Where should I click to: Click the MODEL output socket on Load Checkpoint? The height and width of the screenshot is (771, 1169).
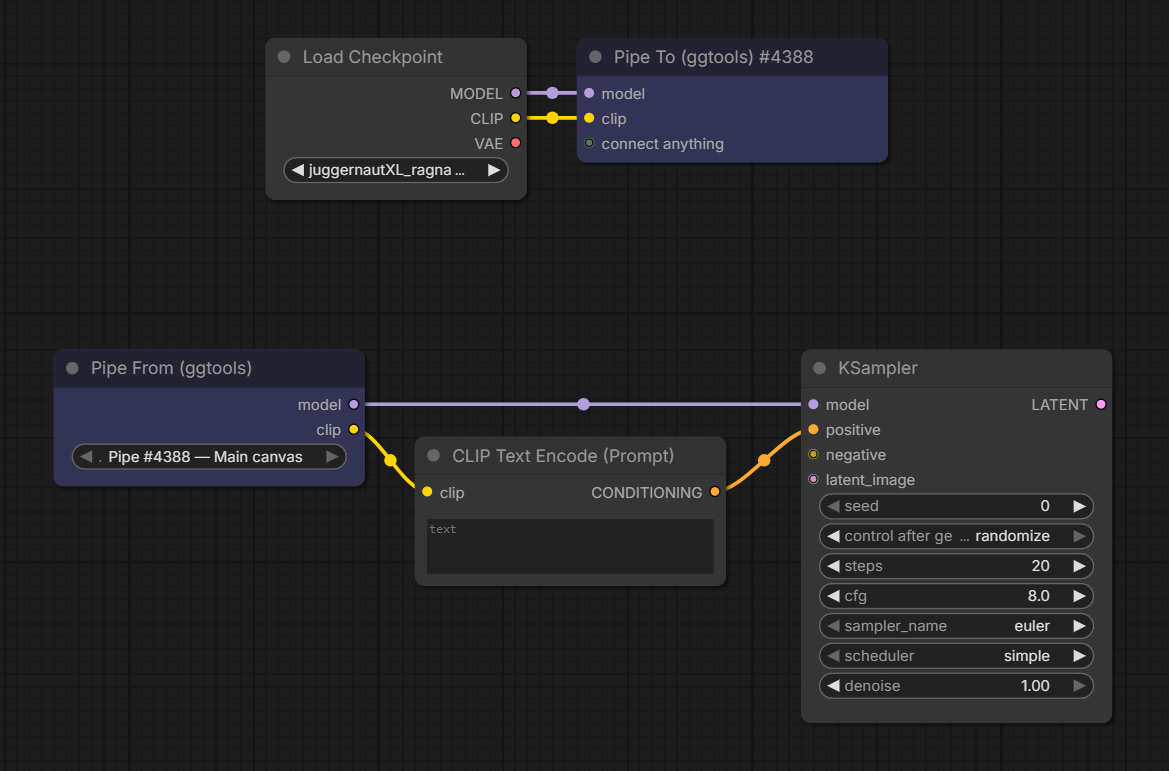tap(515, 93)
